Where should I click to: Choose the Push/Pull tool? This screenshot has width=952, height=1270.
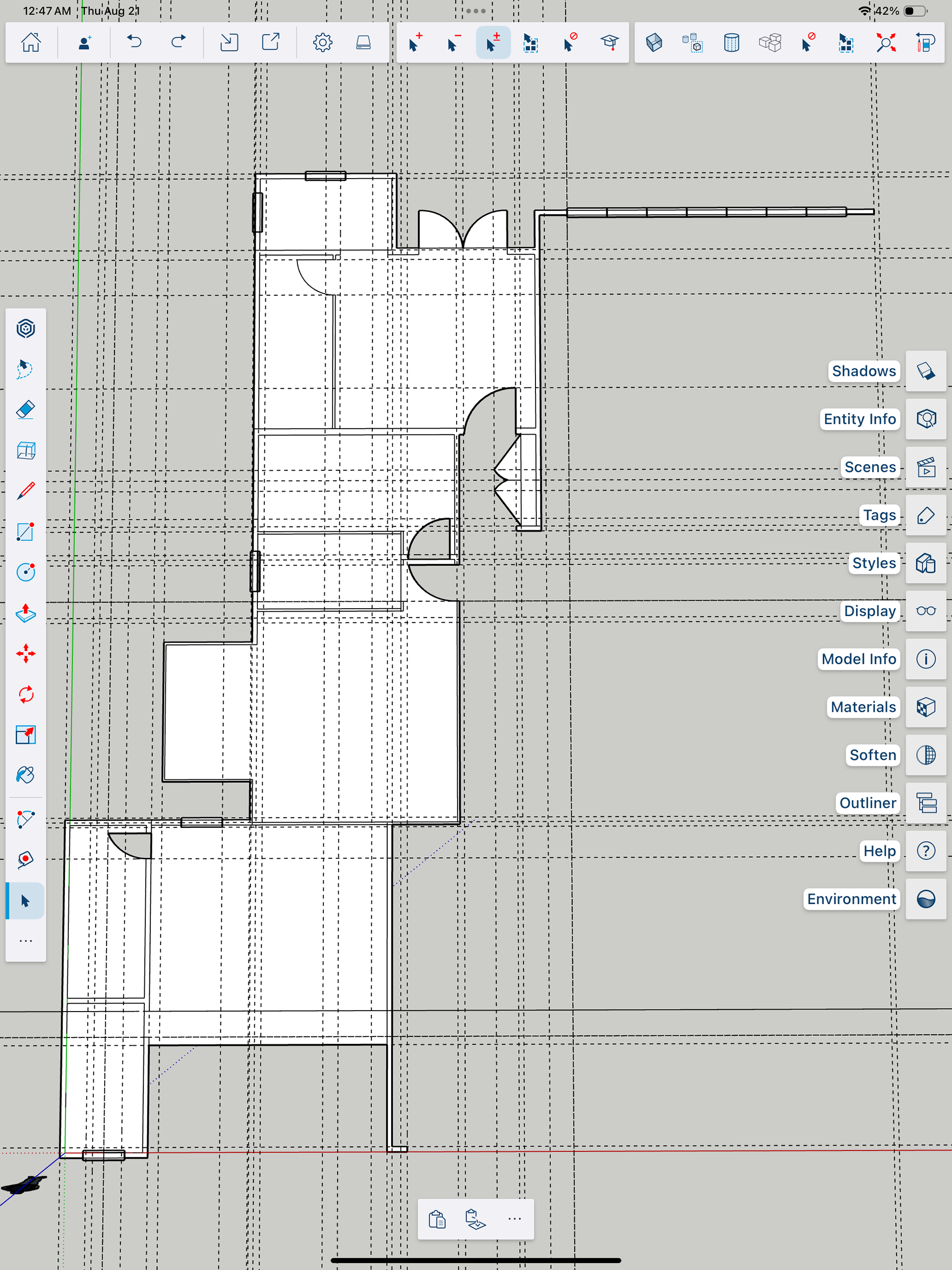[x=26, y=613]
